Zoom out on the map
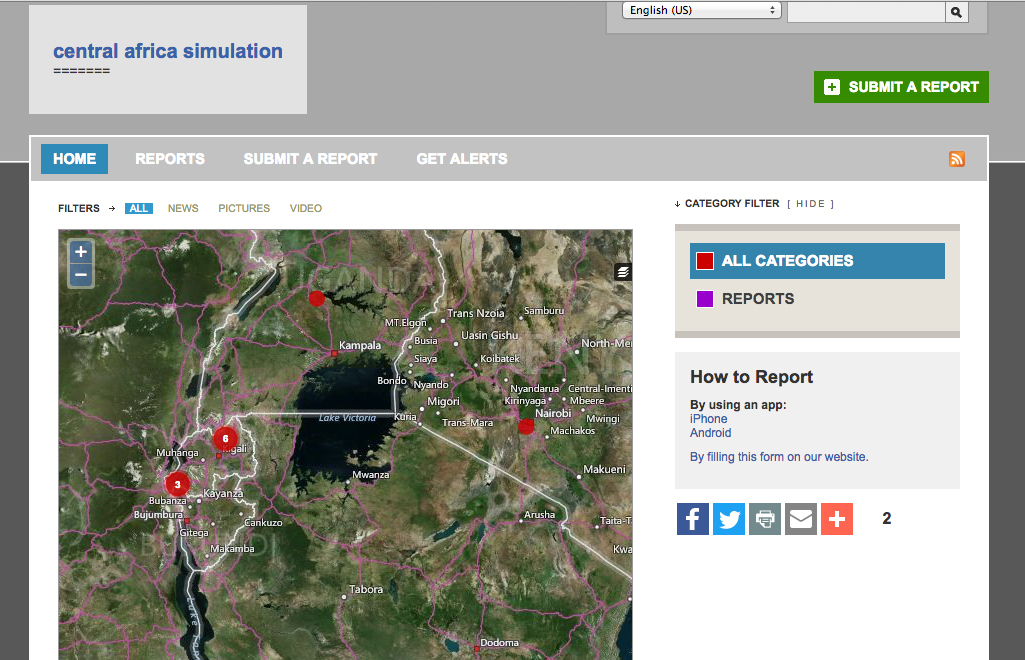Screen dimensions: 1025x660 [x=81, y=275]
